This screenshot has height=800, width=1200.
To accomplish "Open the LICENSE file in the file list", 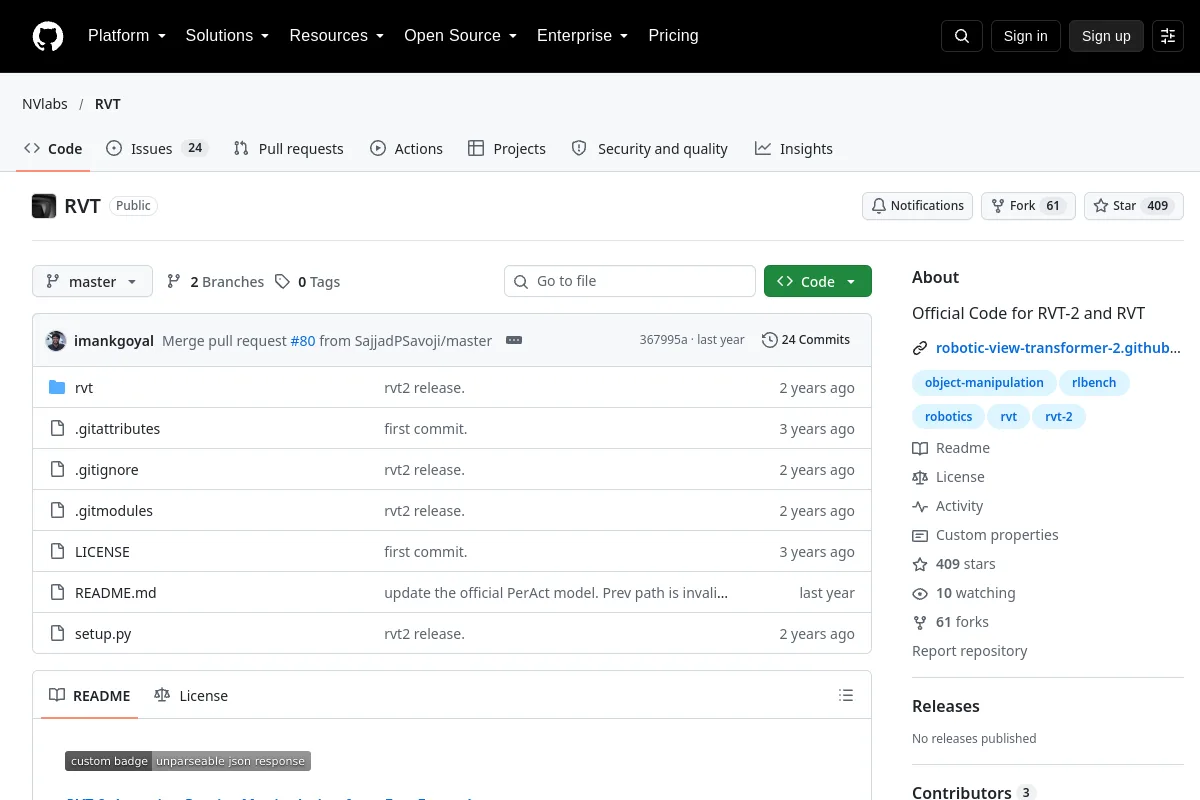I will 102,552.
